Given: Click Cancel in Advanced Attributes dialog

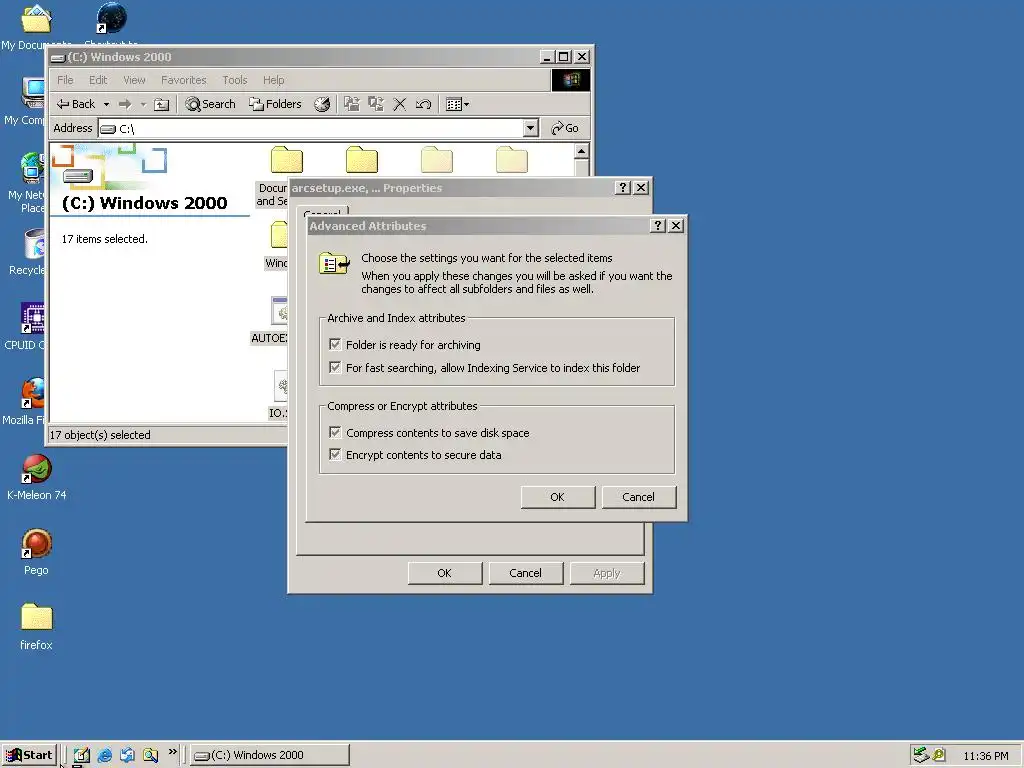Looking at the screenshot, I should pyautogui.click(x=639, y=497).
